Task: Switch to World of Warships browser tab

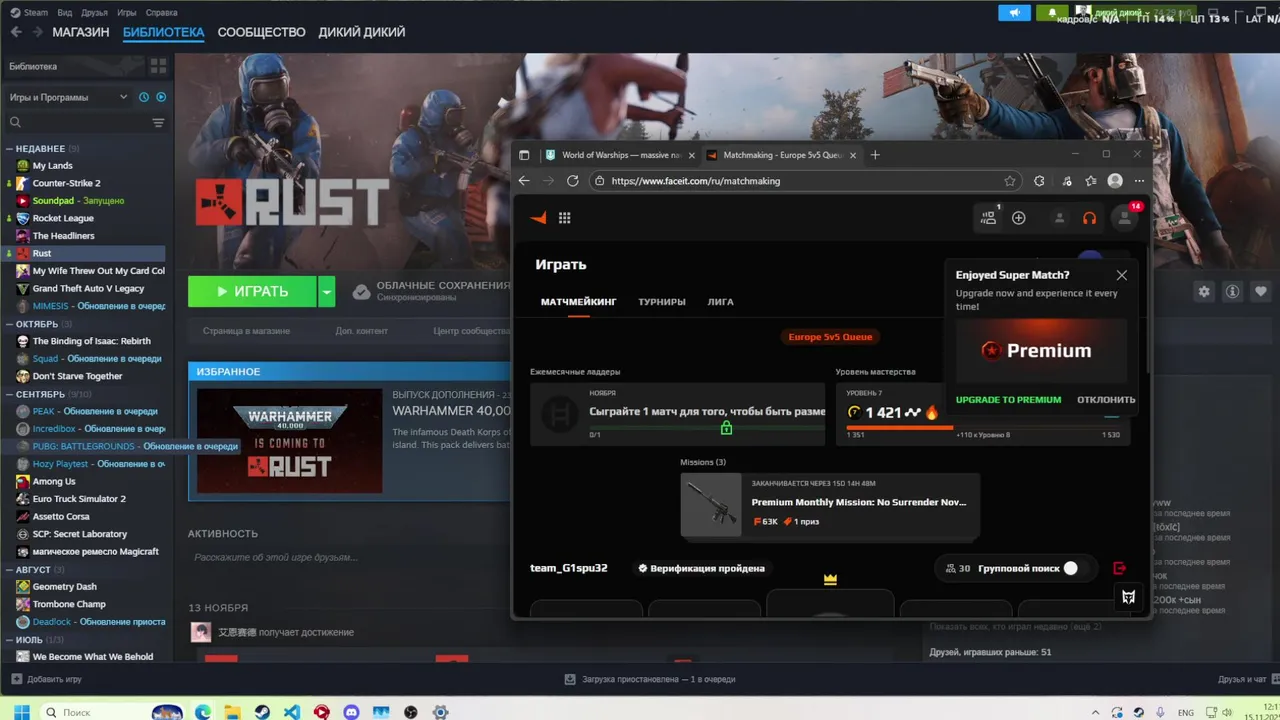Action: coord(620,155)
